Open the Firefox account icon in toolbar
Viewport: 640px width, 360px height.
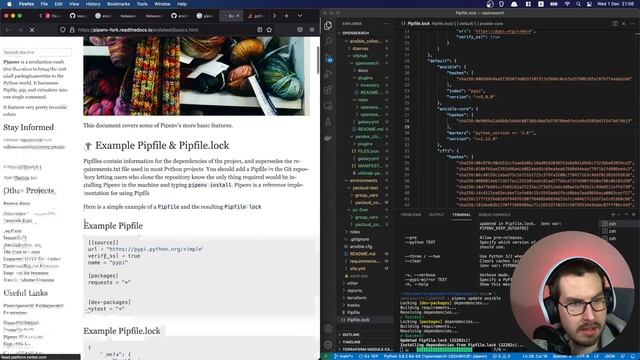(300, 29)
